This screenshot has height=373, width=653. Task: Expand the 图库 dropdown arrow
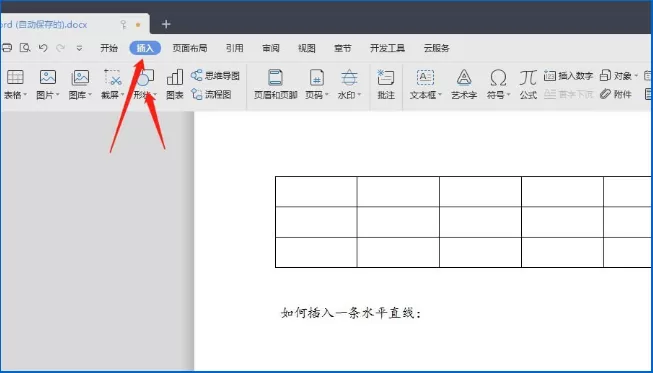click(90, 95)
